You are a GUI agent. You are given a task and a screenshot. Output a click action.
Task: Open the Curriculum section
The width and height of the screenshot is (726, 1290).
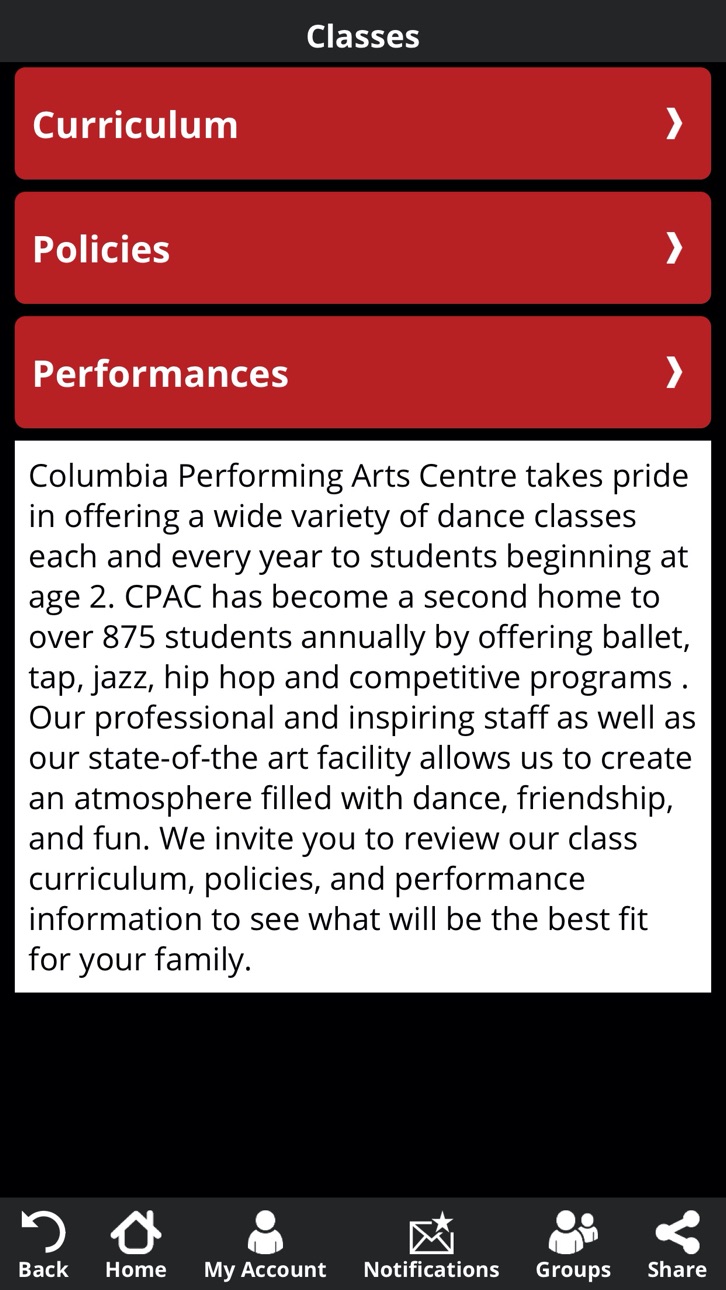(x=363, y=123)
